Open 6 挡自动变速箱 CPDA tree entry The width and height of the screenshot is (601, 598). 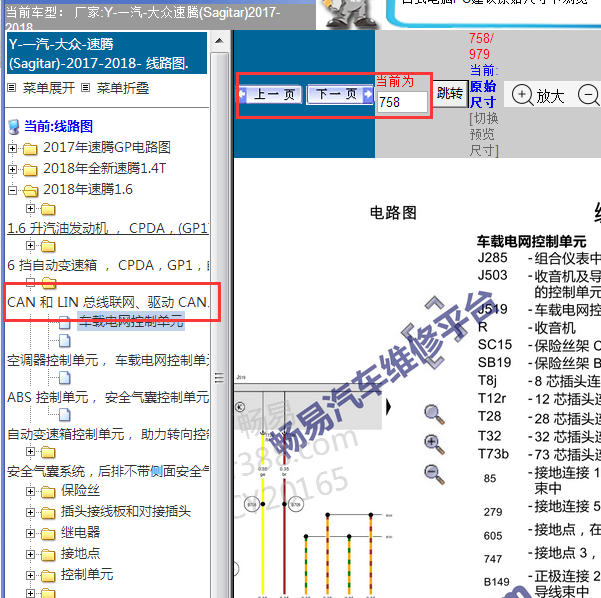(x=108, y=265)
